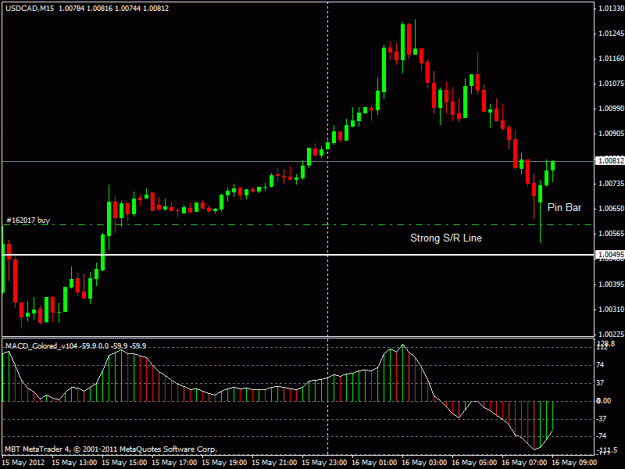Select the green dashed buy order line
The height and width of the screenshot is (469, 625).
click(x=298, y=225)
